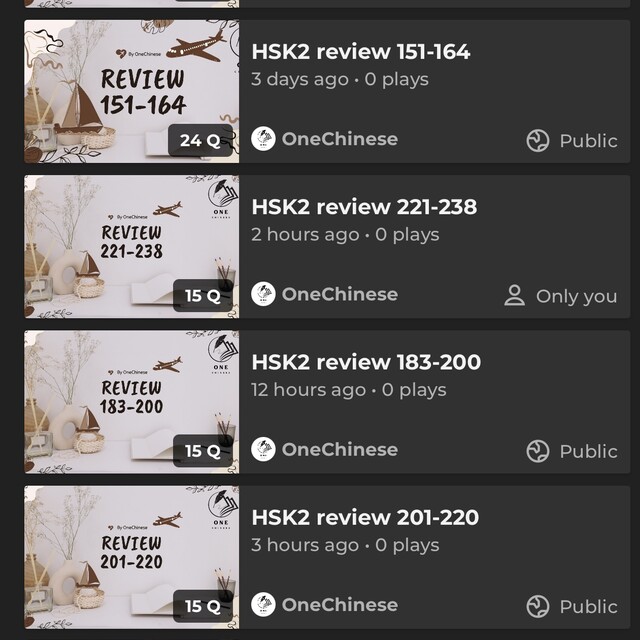Viewport: 640px width, 640px height.
Task: Open the HSK2 review 151-164 title
Action: pyautogui.click(x=361, y=52)
